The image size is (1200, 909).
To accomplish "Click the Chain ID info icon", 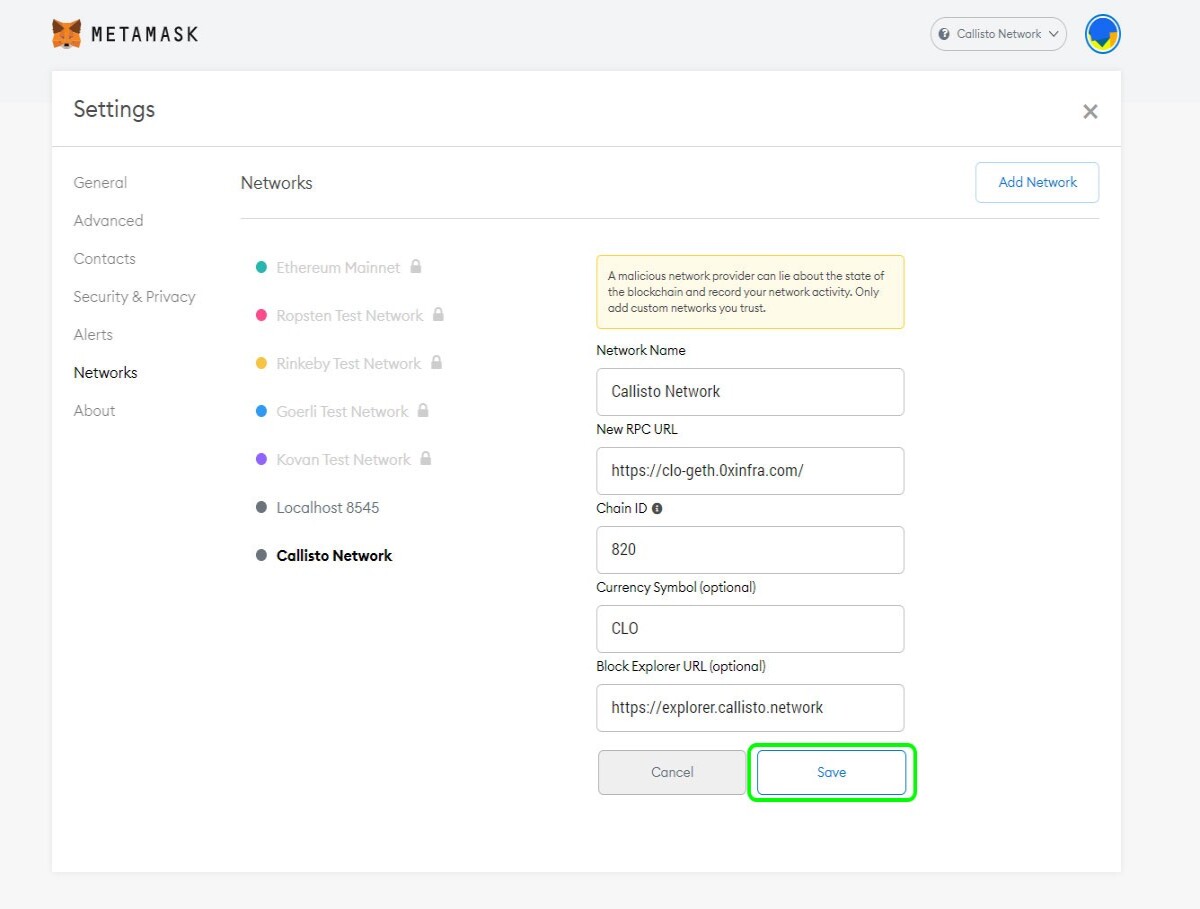I will 657,508.
